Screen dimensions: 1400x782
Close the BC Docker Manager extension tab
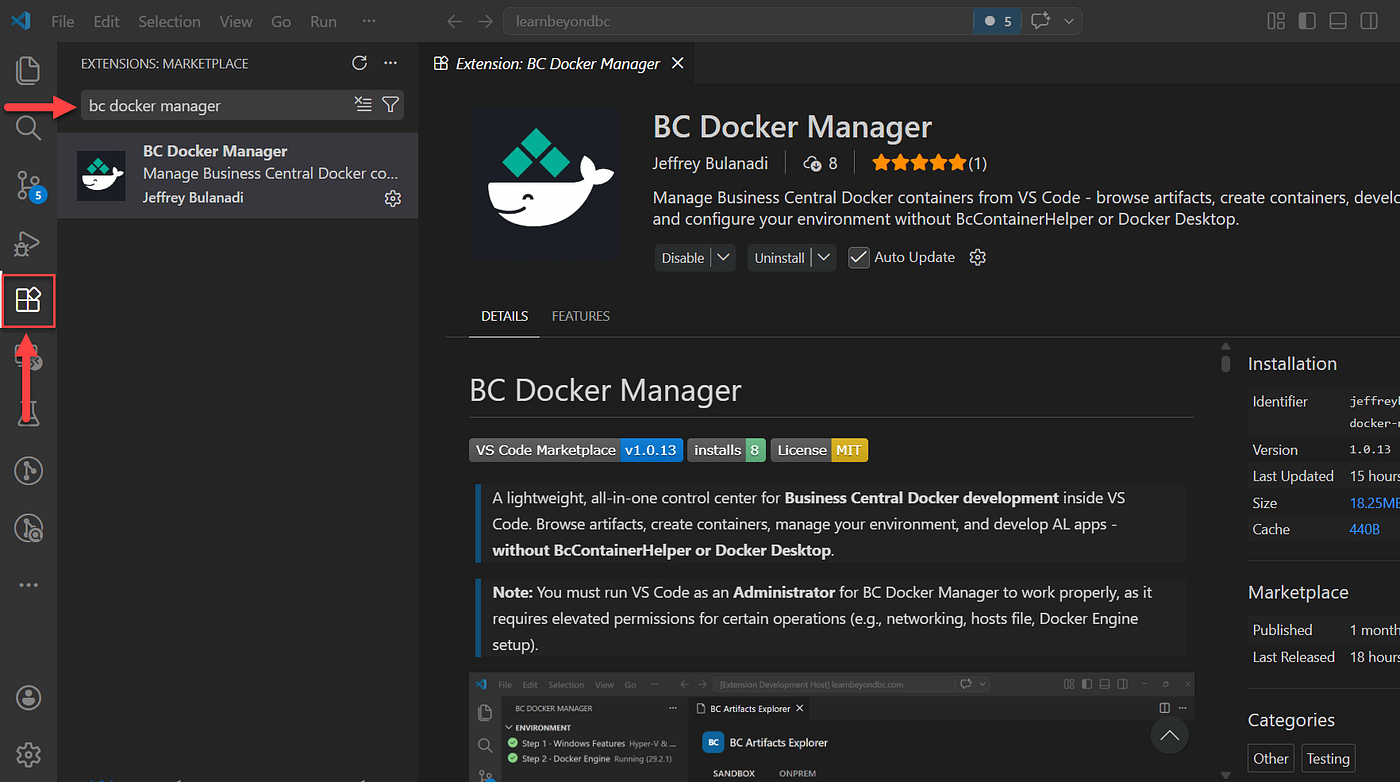click(x=677, y=63)
